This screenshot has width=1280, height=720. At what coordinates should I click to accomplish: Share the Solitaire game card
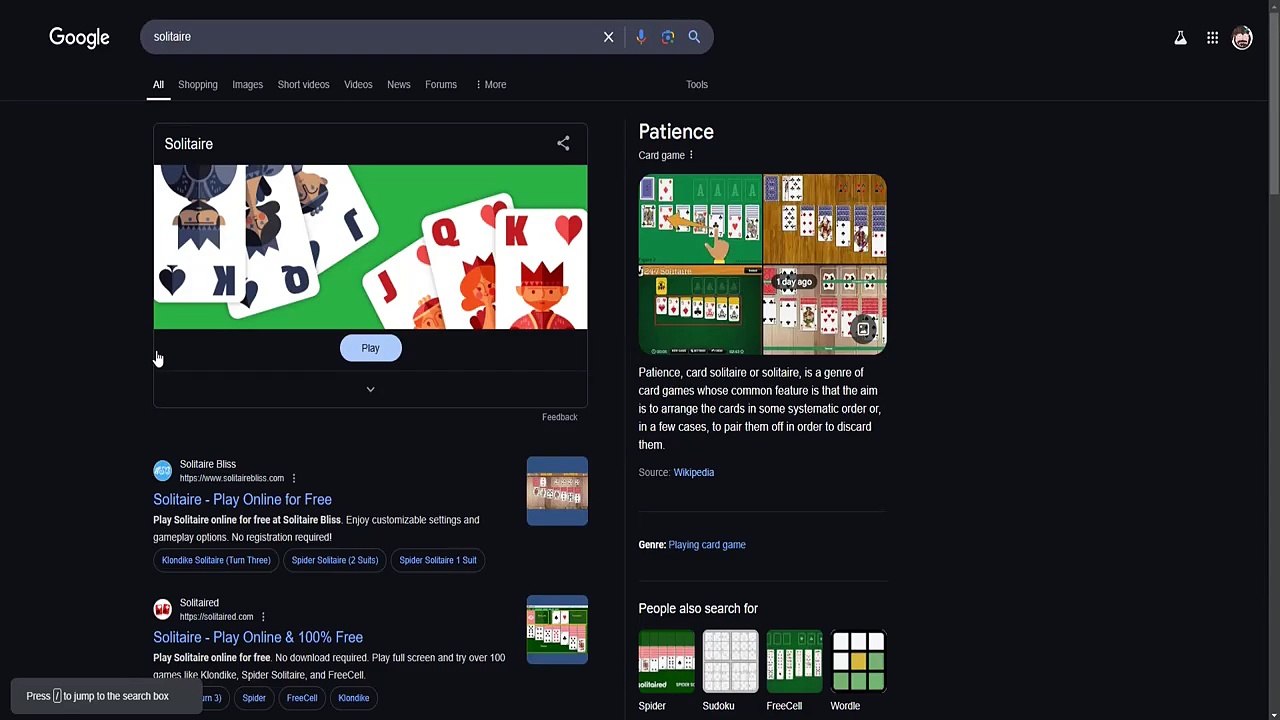[x=563, y=144]
